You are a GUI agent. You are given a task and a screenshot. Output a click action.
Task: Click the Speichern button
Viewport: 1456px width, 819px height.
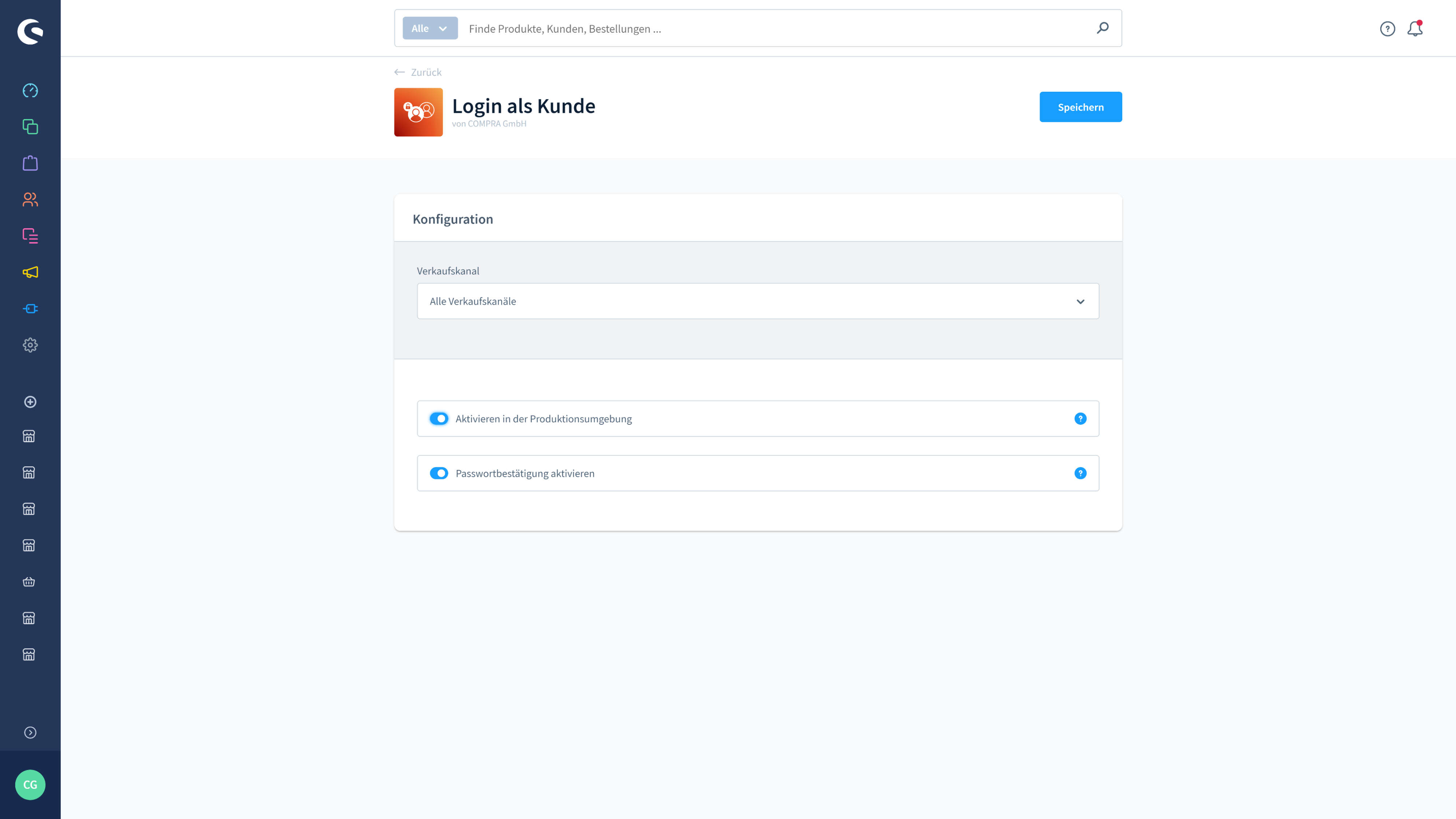click(1081, 107)
